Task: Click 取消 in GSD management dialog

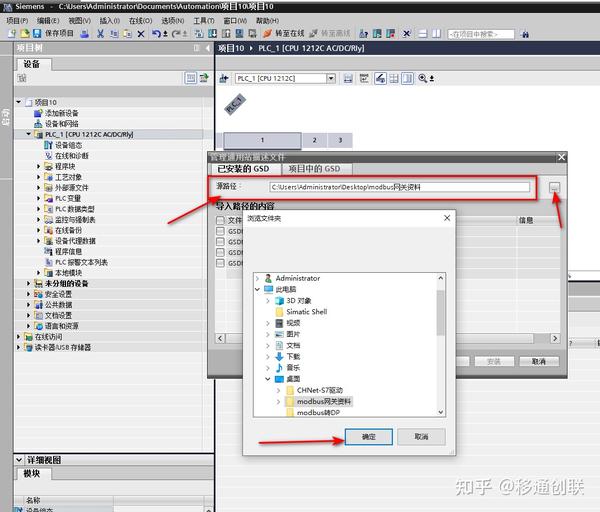Action: (539, 361)
